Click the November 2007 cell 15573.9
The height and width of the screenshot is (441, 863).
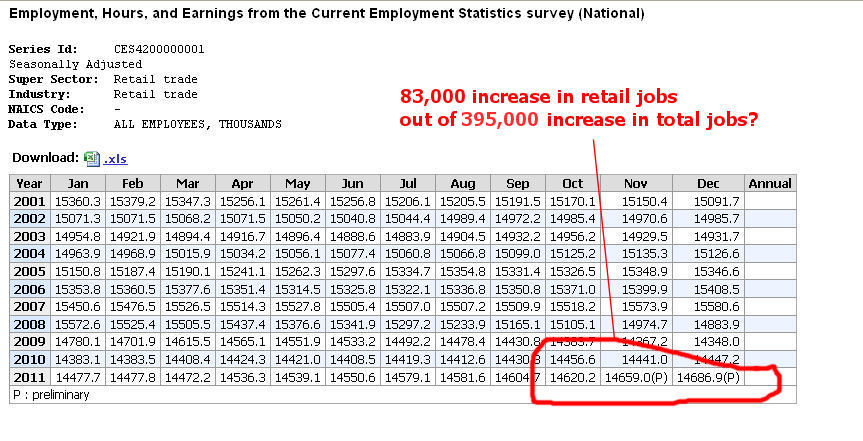coord(635,306)
